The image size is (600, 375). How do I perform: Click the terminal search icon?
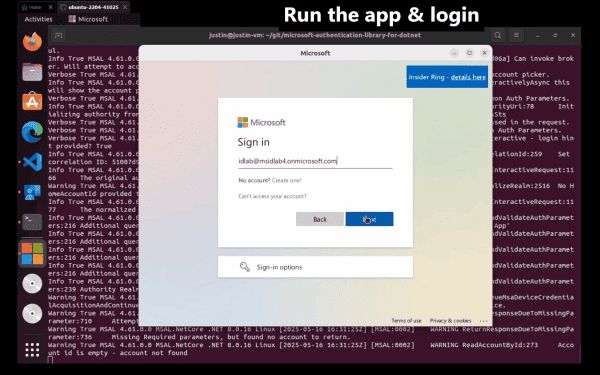(x=497, y=35)
